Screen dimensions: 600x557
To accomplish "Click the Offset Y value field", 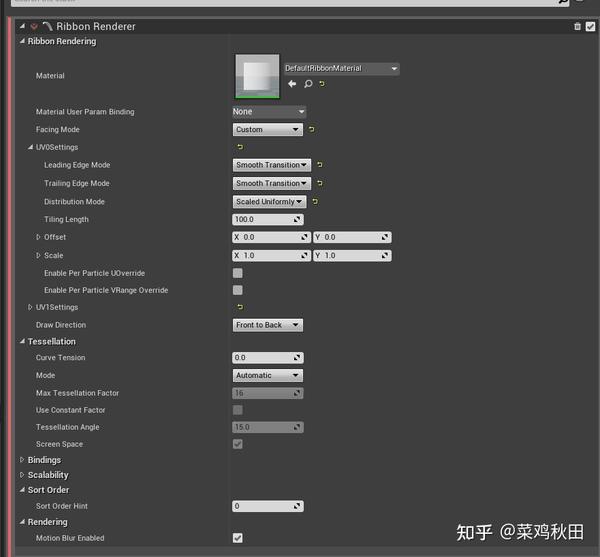I will click(352, 237).
